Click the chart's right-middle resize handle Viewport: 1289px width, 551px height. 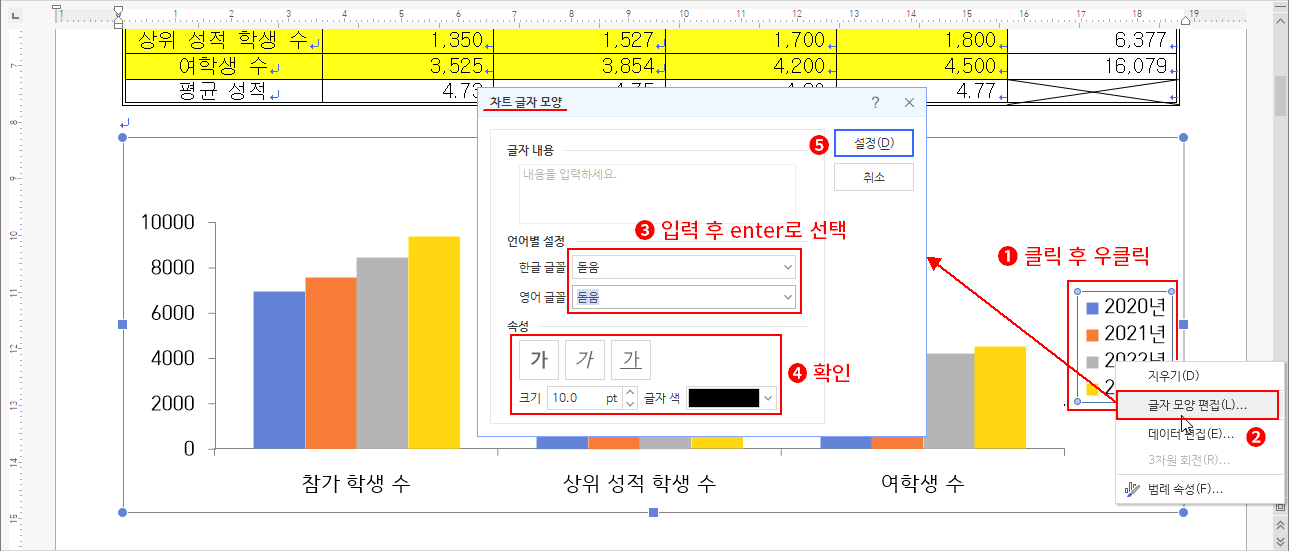[x=1184, y=324]
